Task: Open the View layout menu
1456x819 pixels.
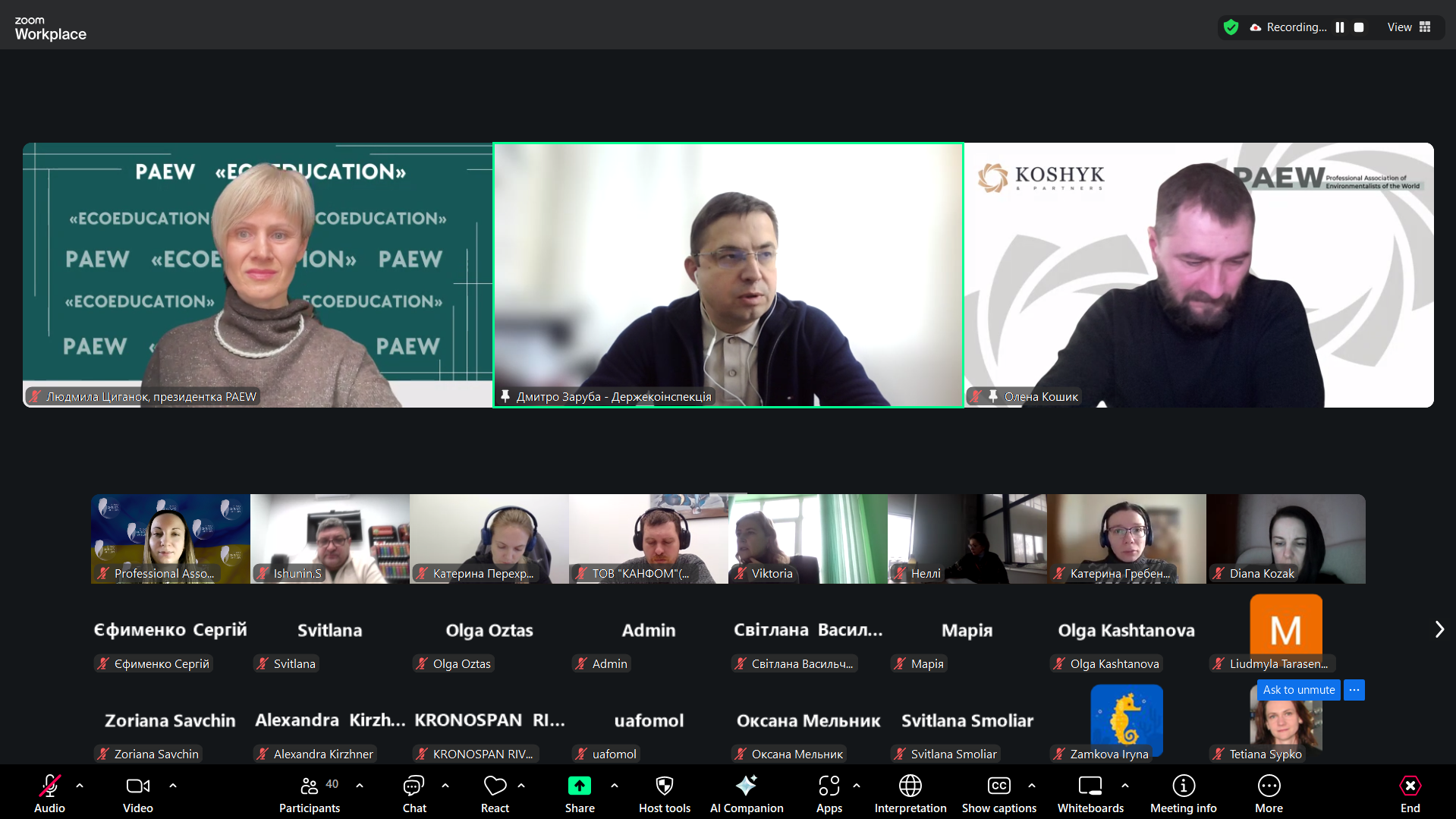Action: click(x=1408, y=27)
